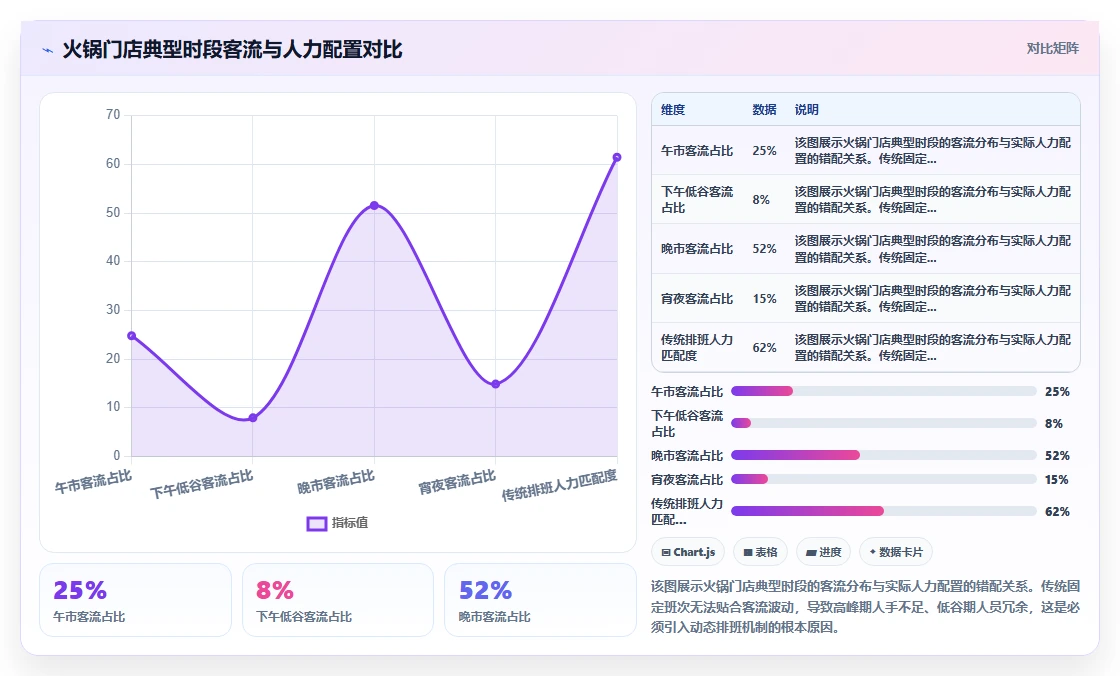Click the 说明 table column header
Screen dimensions: 1120x676
(x=806, y=109)
